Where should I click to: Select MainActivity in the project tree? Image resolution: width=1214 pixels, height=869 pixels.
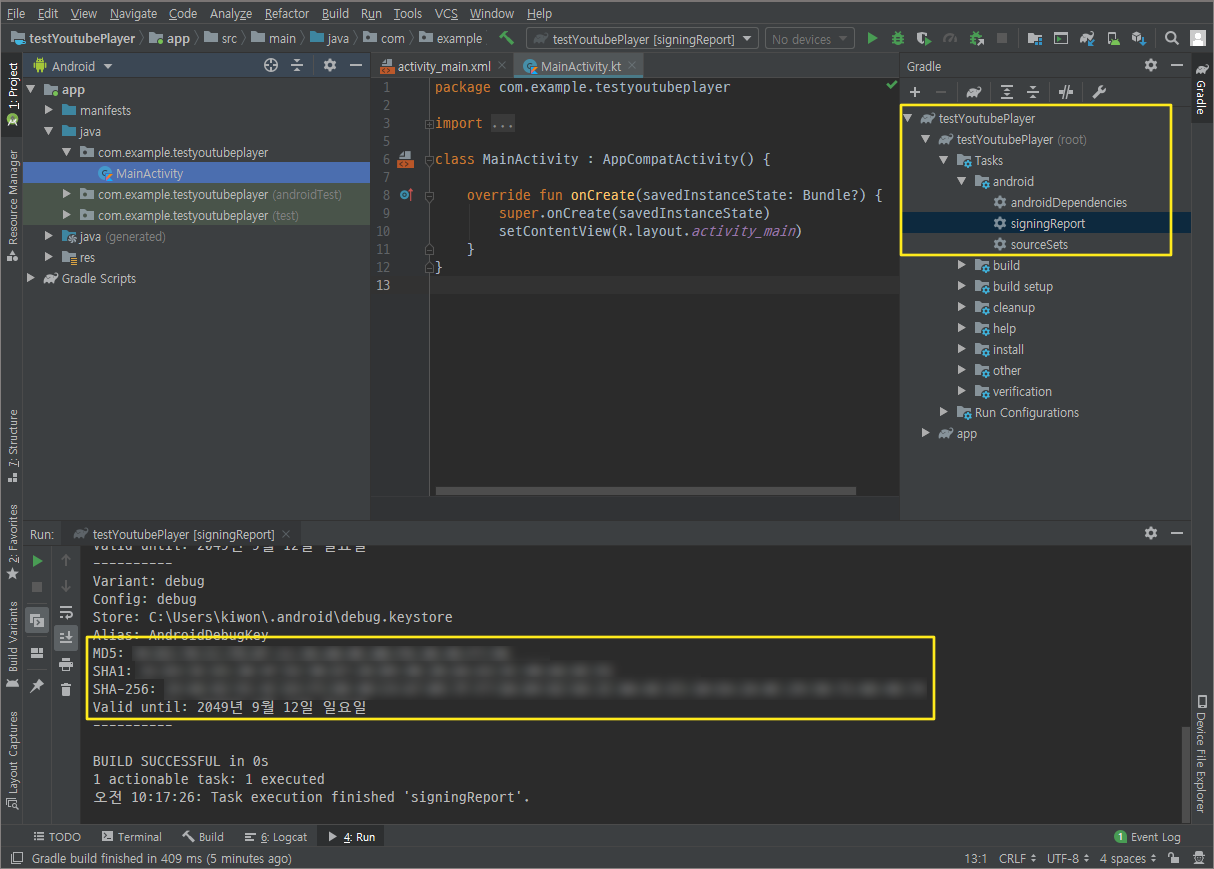pyautogui.click(x=150, y=173)
